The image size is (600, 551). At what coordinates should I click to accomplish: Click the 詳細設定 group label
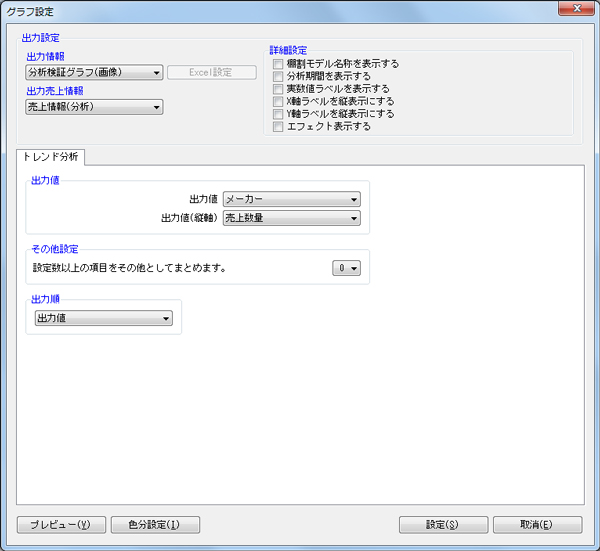pos(288,51)
